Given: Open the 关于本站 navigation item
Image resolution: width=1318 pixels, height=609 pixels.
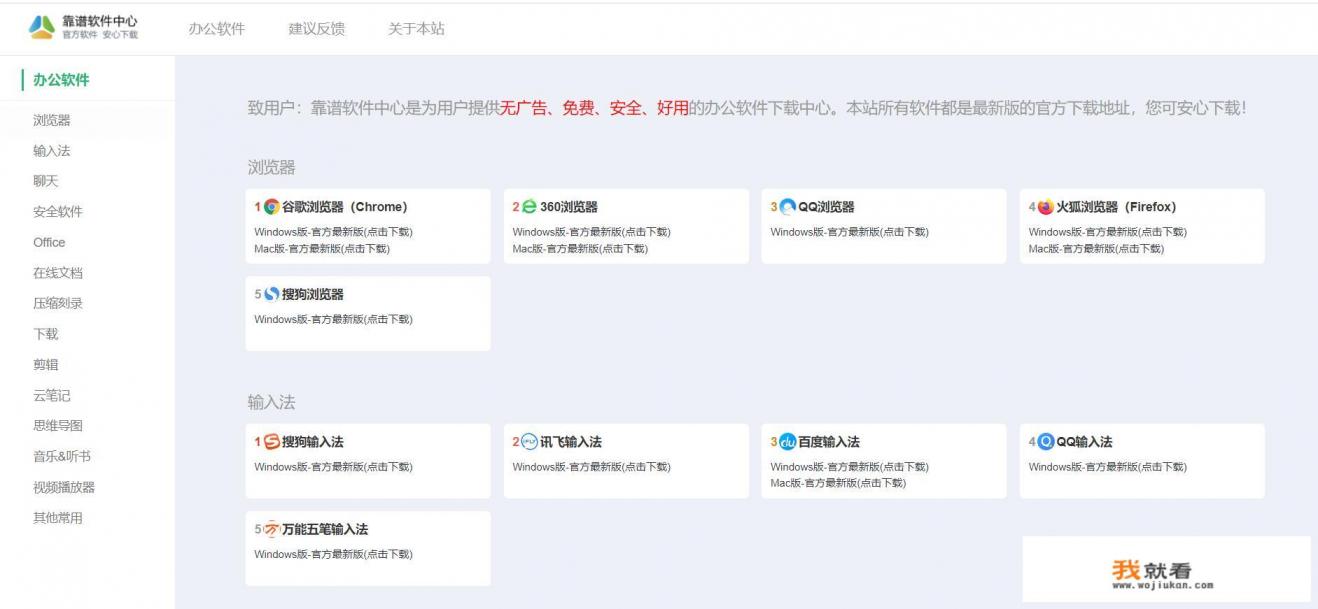Looking at the screenshot, I should pyautogui.click(x=416, y=29).
